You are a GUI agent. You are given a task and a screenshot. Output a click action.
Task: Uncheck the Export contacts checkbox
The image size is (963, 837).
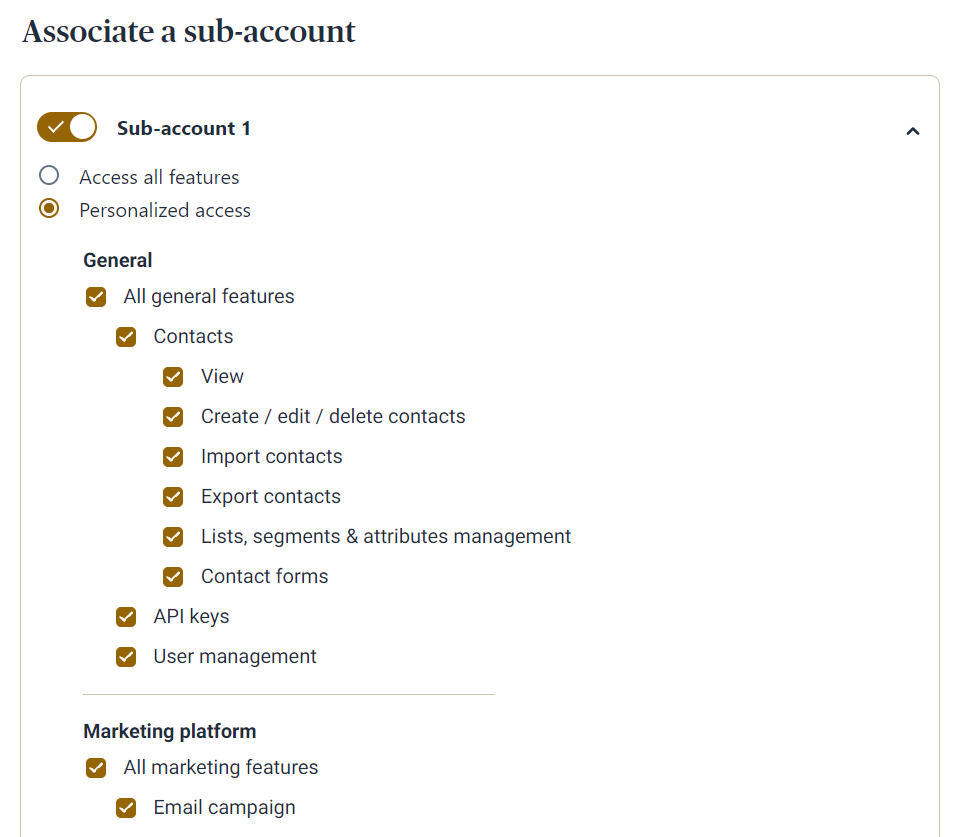click(x=173, y=497)
